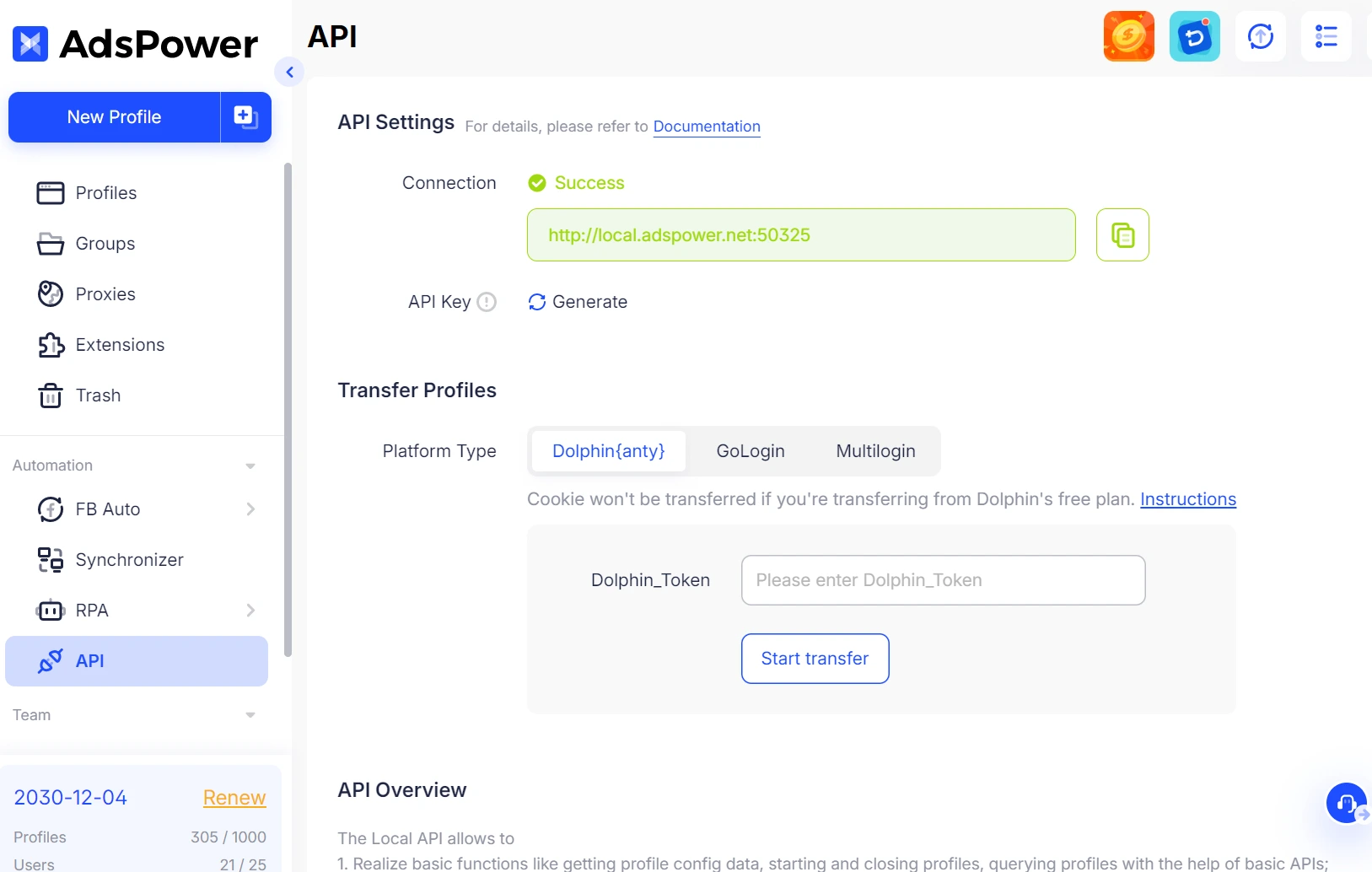Screen dimensions: 1372x872
Task: Click the profiles count 305 / 1000
Action: click(228, 837)
